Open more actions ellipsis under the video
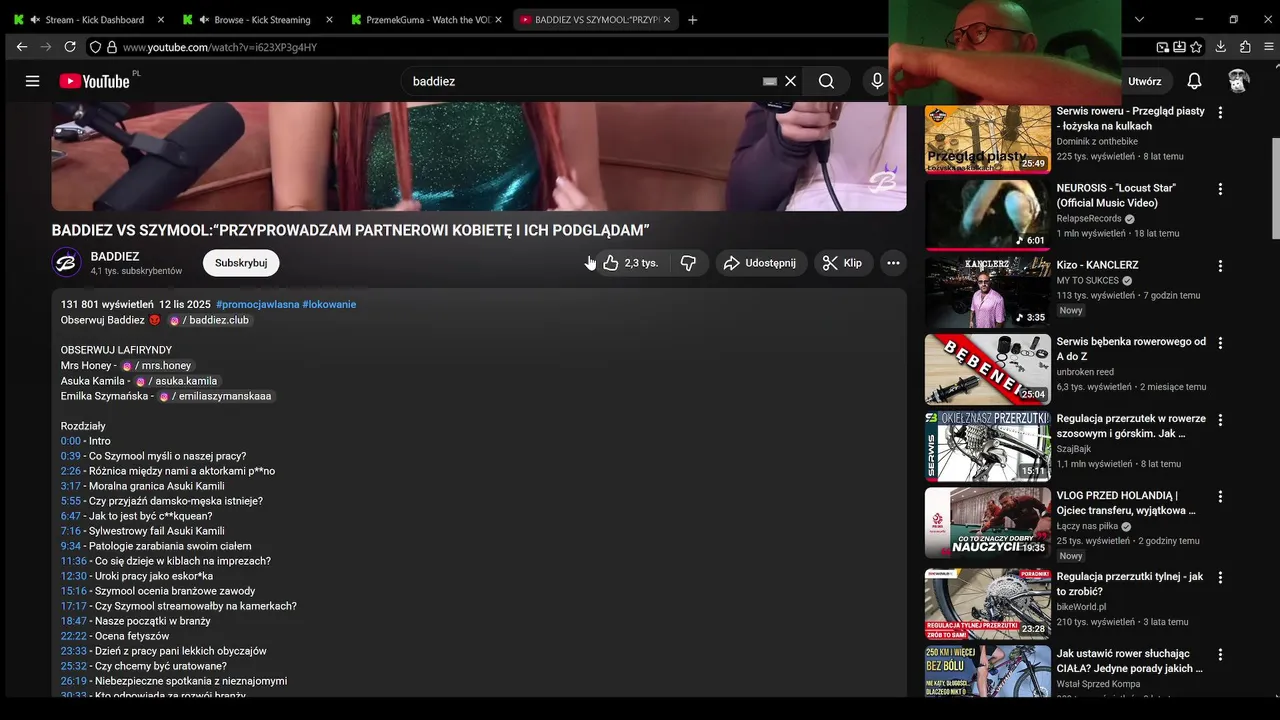The height and width of the screenshot is (720, 1280). point(893,263)
